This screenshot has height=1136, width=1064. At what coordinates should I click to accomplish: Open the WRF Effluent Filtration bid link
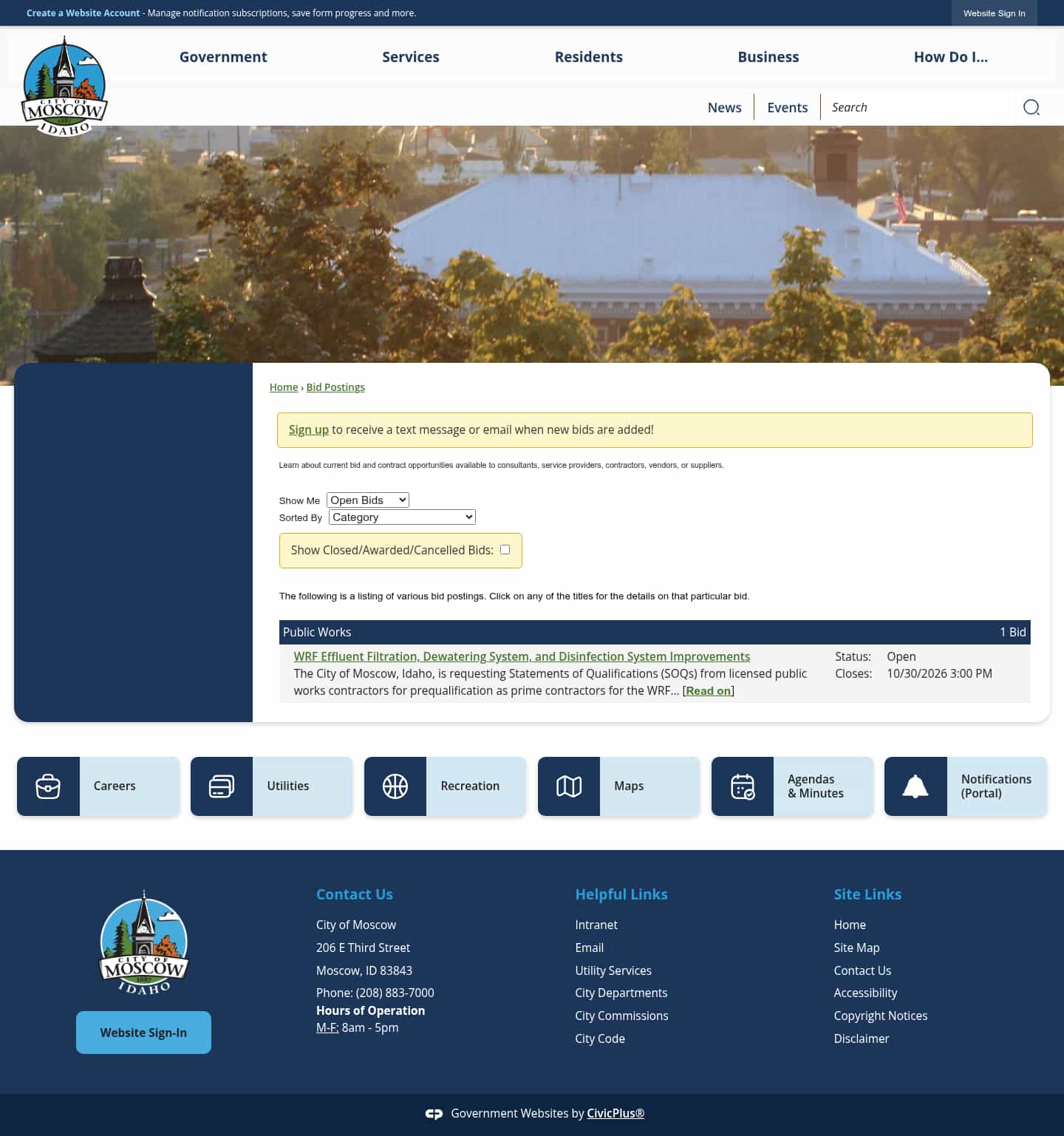point(522,656)
